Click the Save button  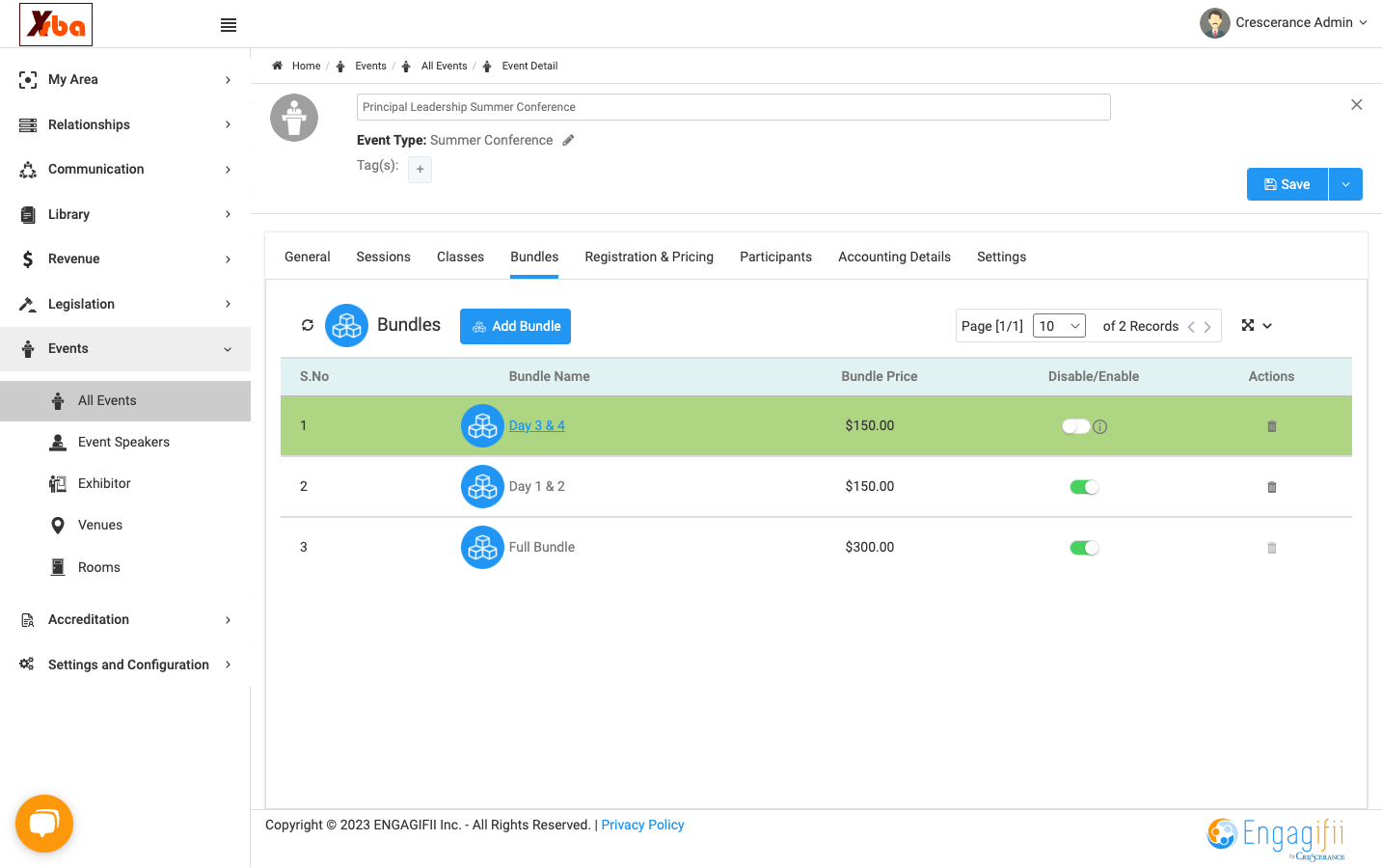coord(1287,184)
